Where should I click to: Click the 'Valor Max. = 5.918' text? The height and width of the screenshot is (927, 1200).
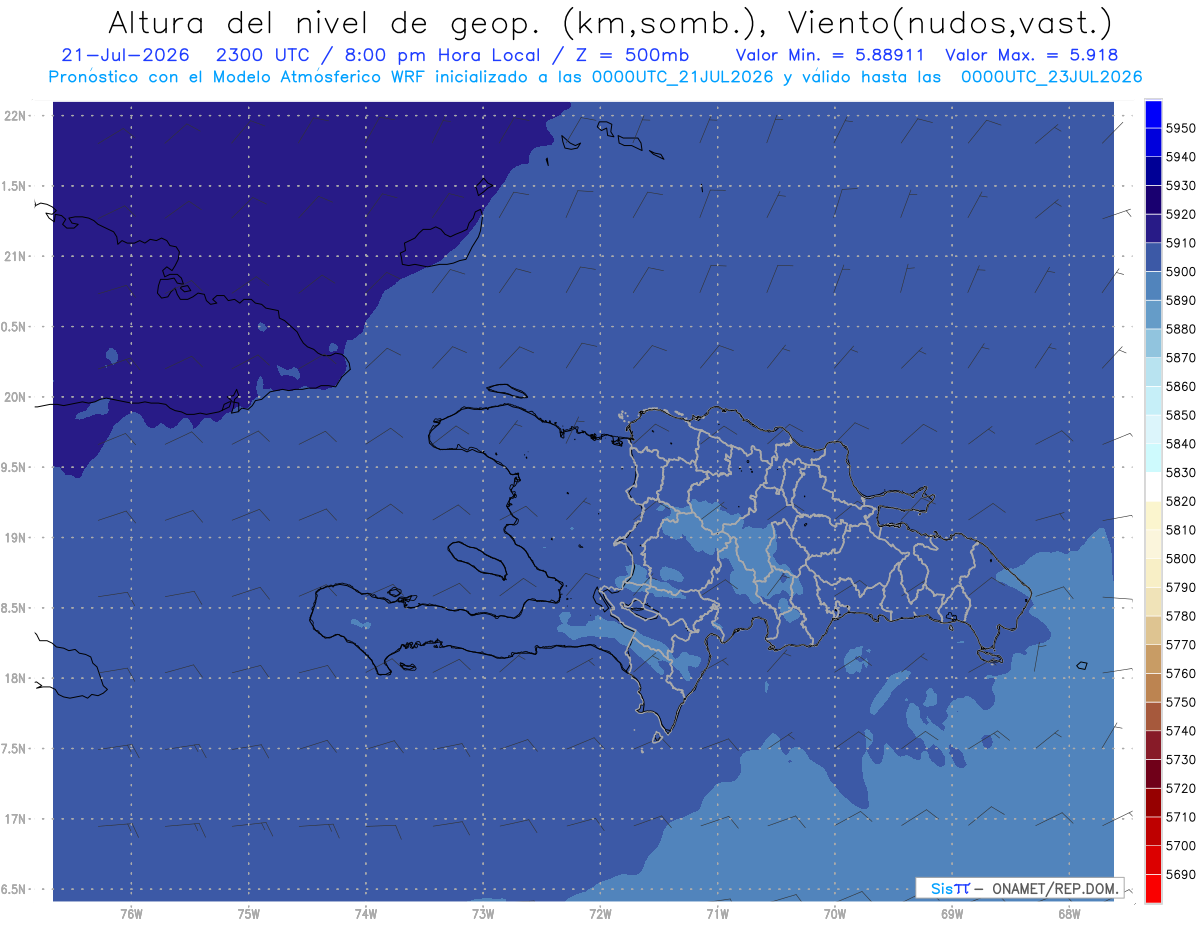[x=1031, y=55]
